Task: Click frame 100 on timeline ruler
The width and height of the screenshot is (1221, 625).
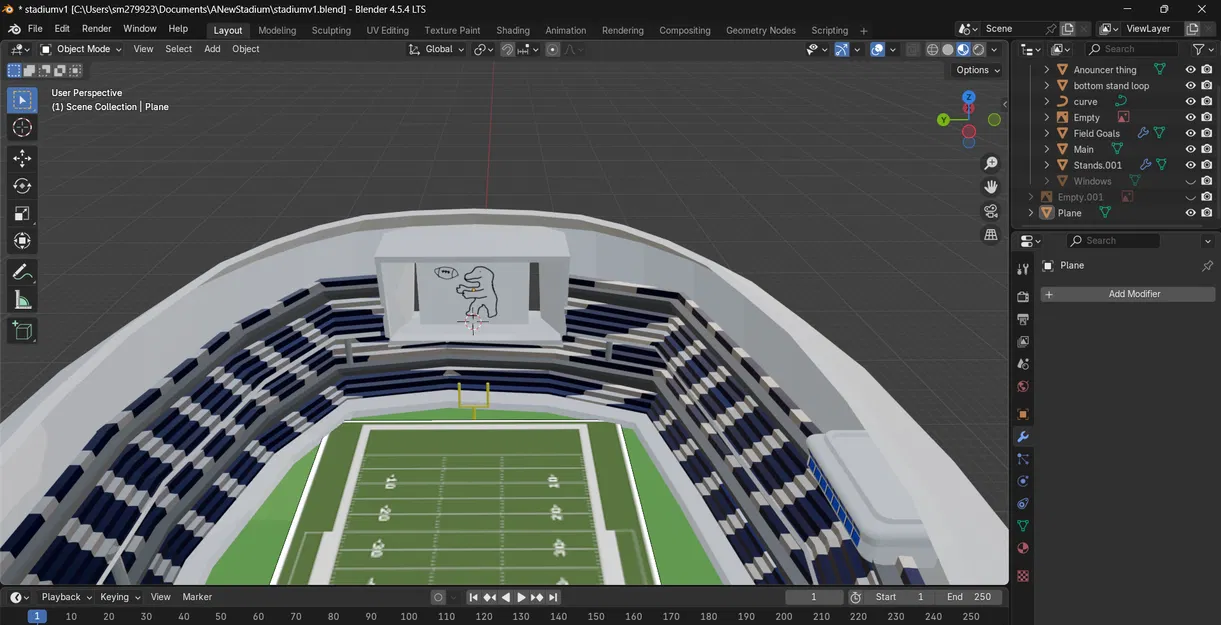Action: pos(409,617)
